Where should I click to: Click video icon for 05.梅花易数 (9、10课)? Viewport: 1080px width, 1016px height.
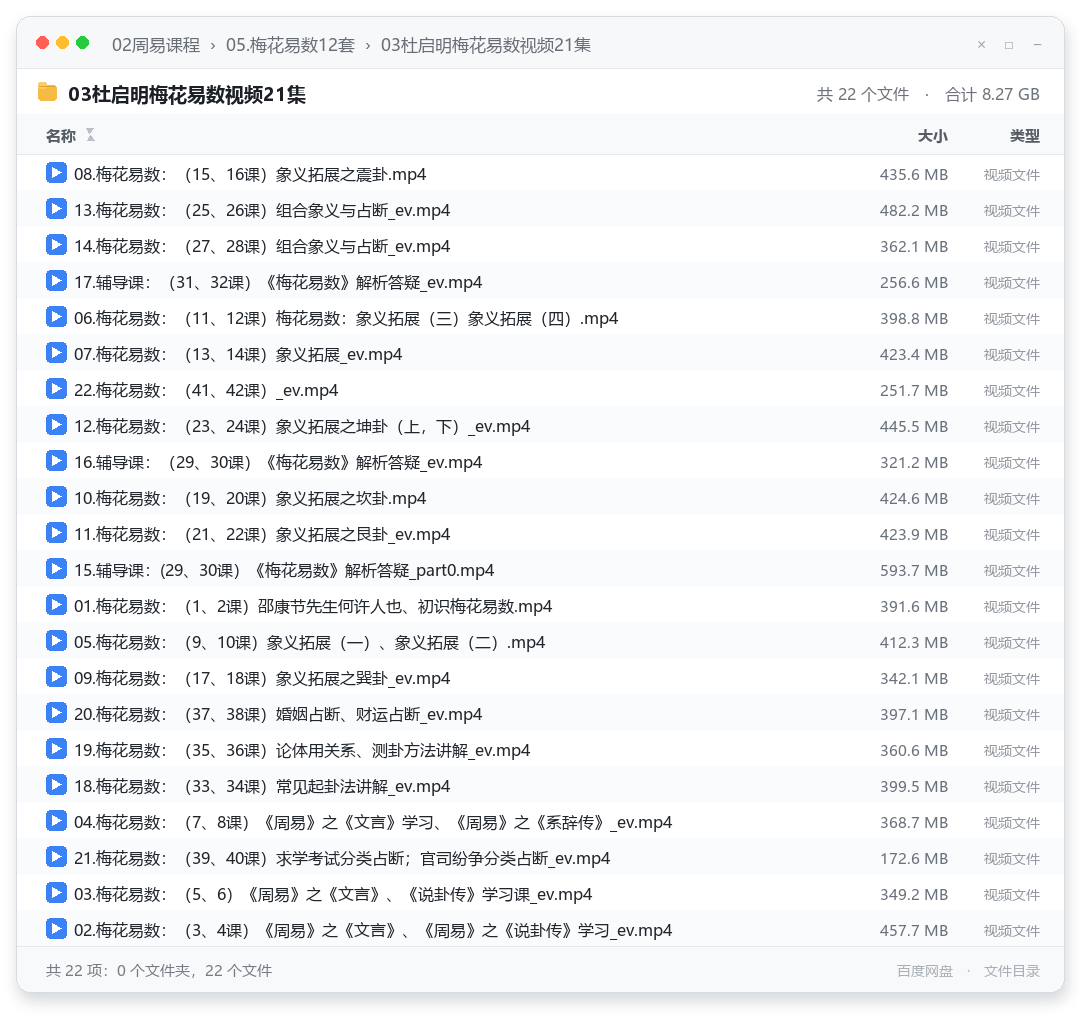point(56,641)
